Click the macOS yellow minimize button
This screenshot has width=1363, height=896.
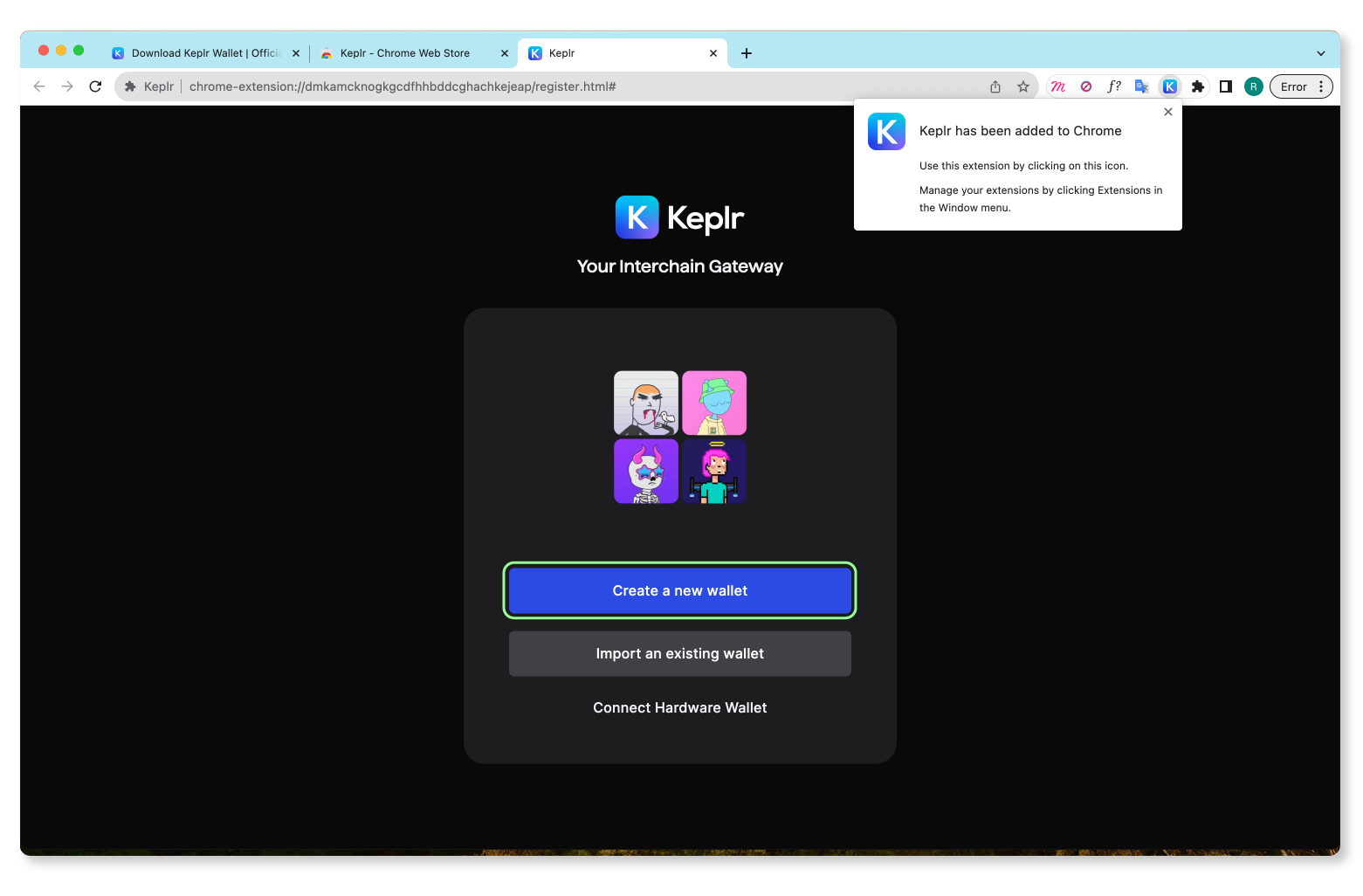click(x=61, y=50)
